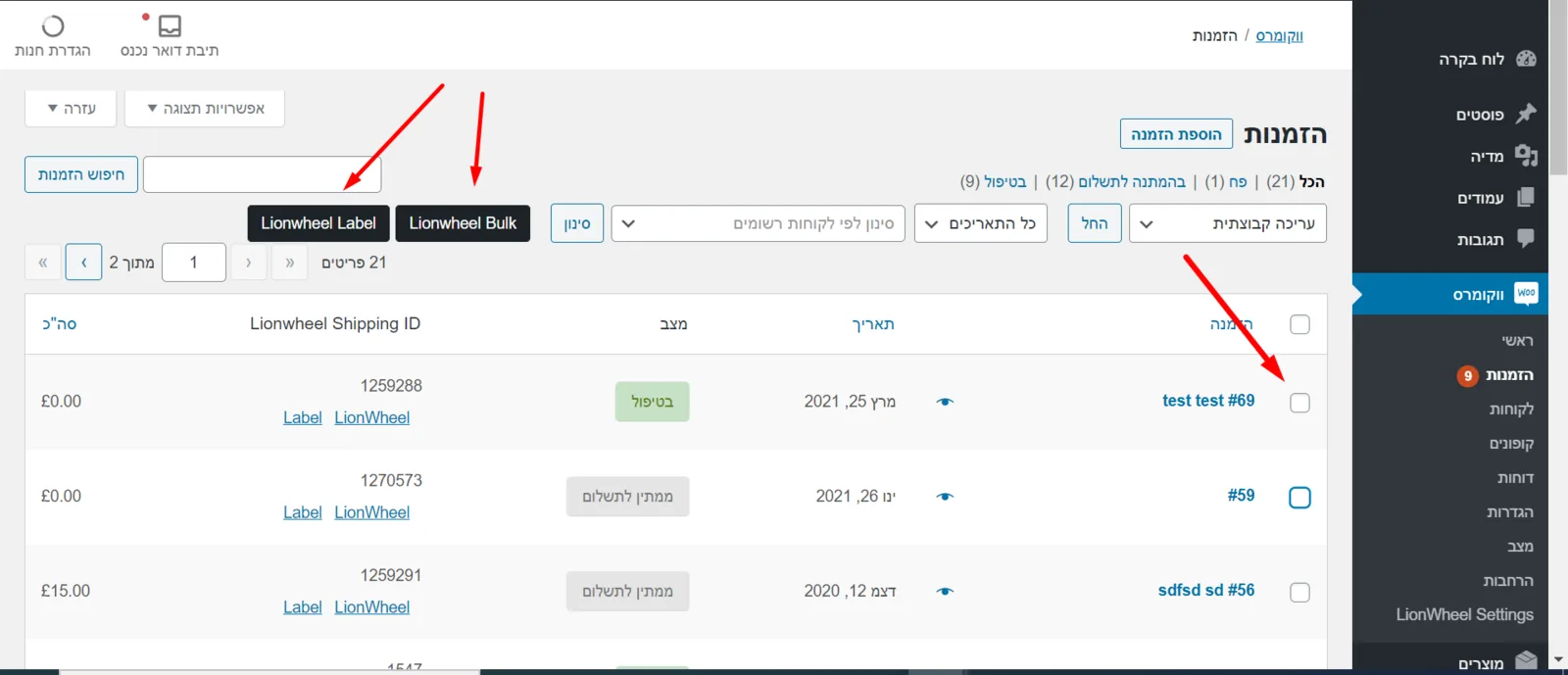Screen dimensions: 1568x675
Task: Expand the help panel
Action: 71,109
